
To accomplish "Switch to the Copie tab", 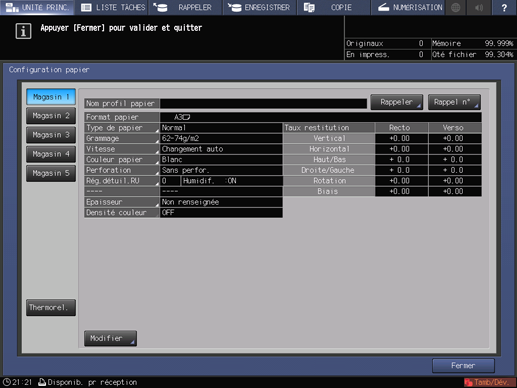I will (333, 7).
